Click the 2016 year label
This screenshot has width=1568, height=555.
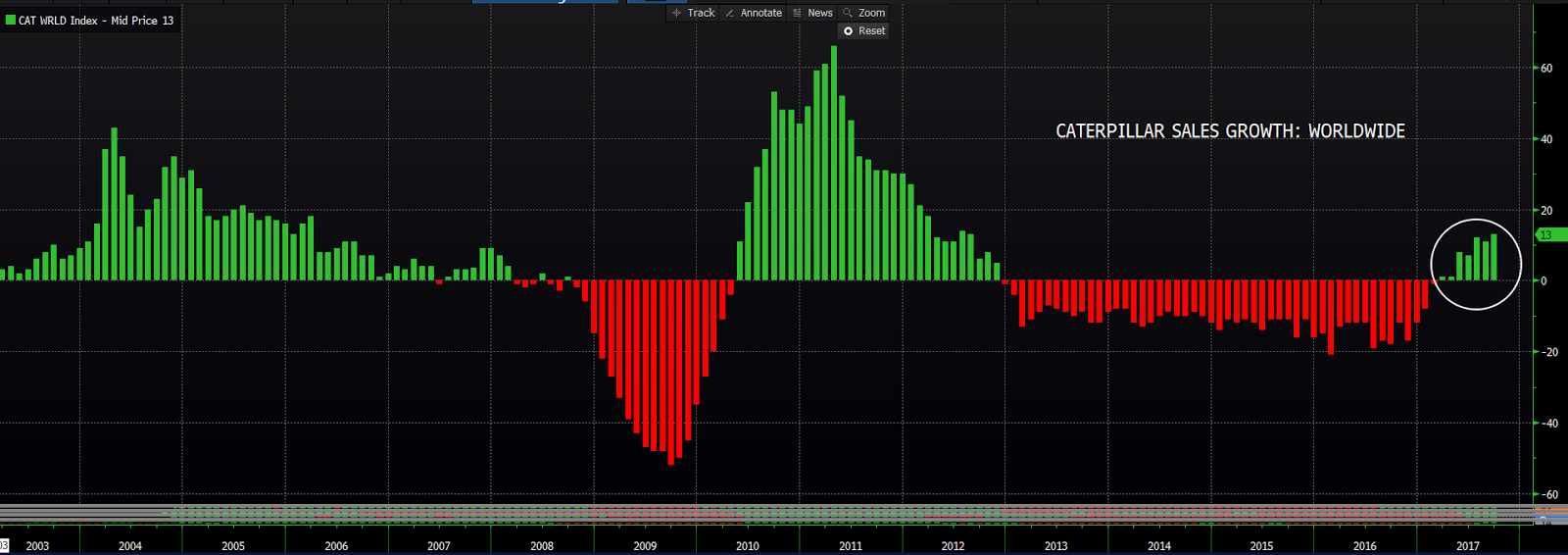[x=1364, y=546]
